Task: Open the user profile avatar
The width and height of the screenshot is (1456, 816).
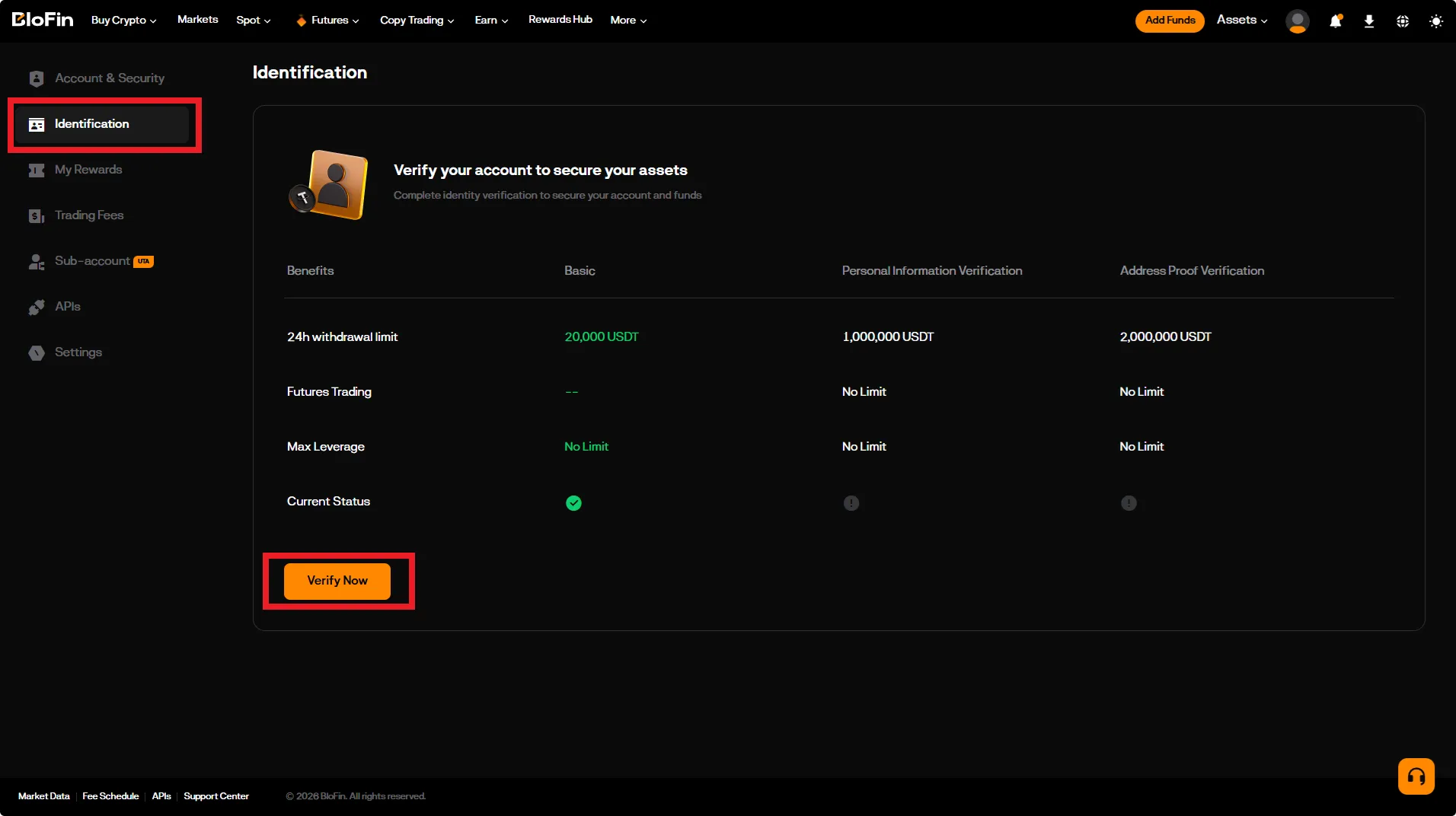Action: [1297, 21]
